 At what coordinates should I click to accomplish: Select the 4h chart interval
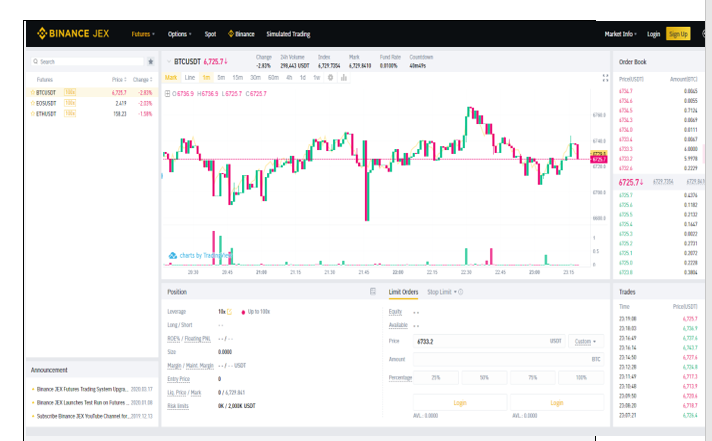tap(289, 78)
